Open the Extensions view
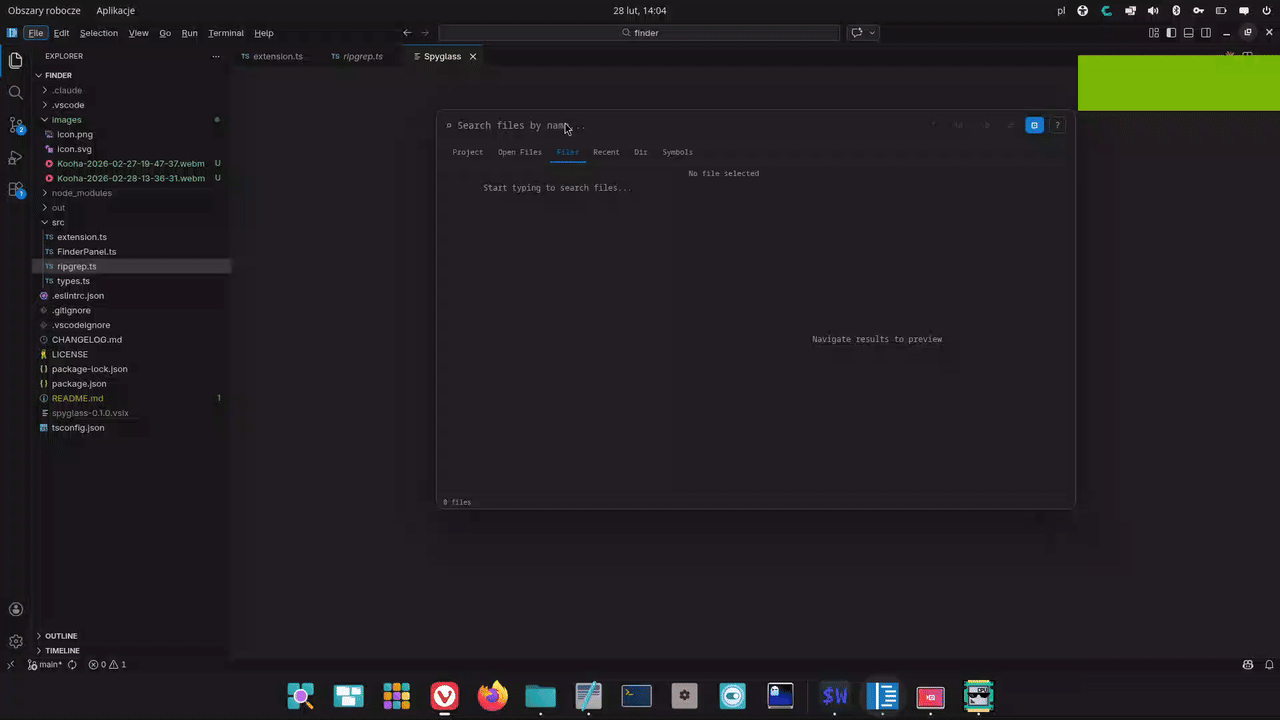1280x720 pixels. tap(15, 190)
